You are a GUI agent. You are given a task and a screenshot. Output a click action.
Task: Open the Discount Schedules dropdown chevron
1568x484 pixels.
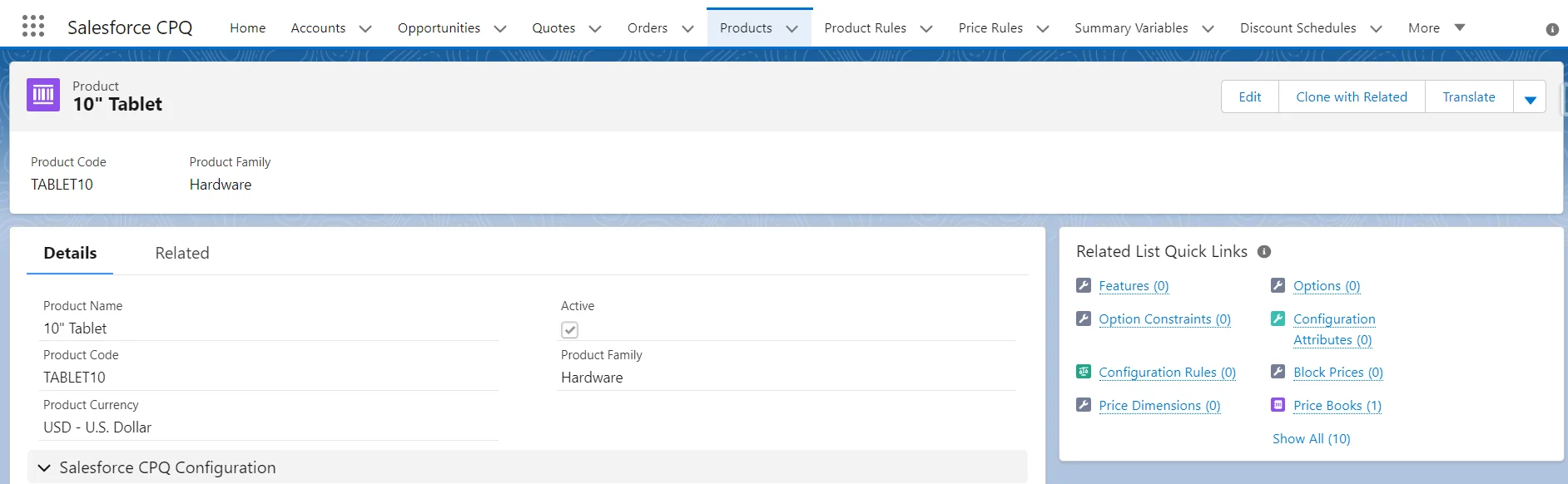point(1377,29)
